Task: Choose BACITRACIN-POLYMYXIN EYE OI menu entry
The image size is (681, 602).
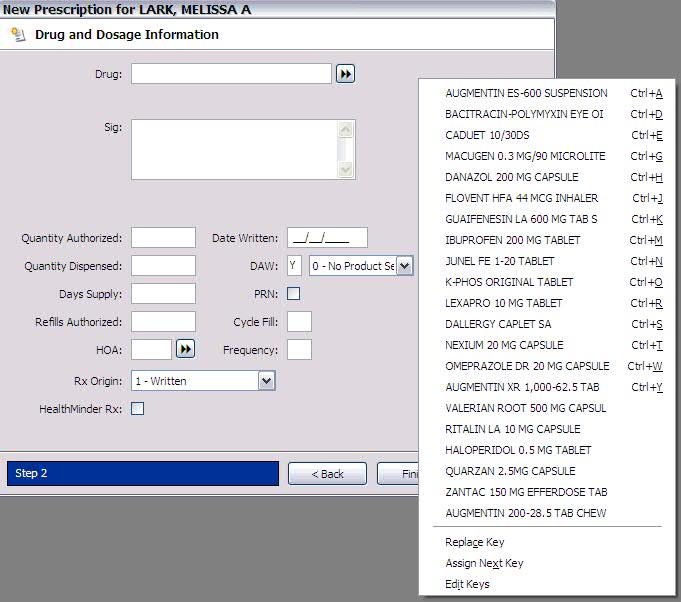Action: pyautogui.click(x=547, y=114)
